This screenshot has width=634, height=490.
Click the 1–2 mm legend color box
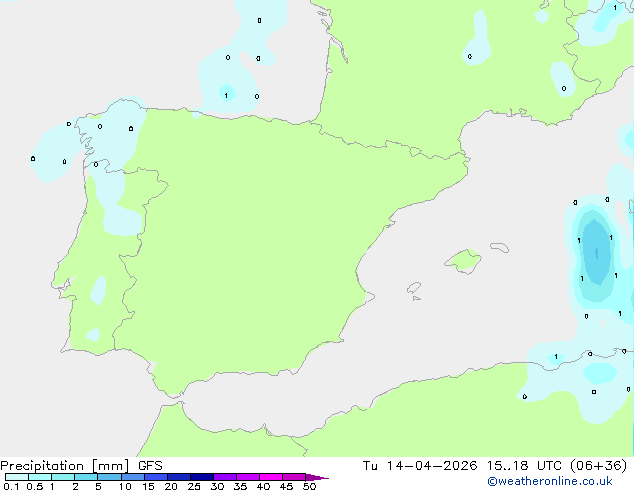(63, 477)
